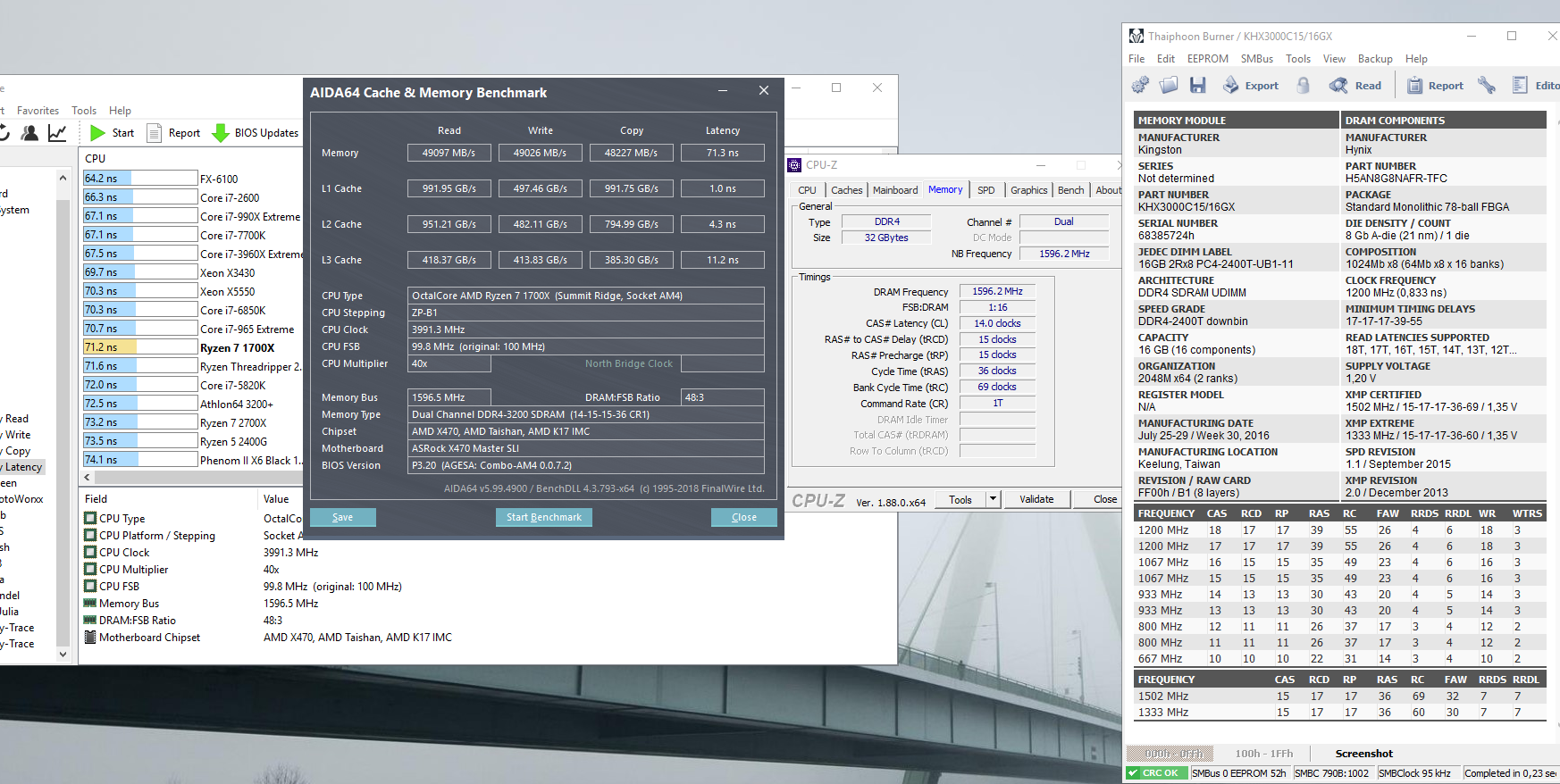Screen dimensions: 1560x784
Task: Click the scroll-down arrow of AIDA64's left tree
Action: [63, 654]
